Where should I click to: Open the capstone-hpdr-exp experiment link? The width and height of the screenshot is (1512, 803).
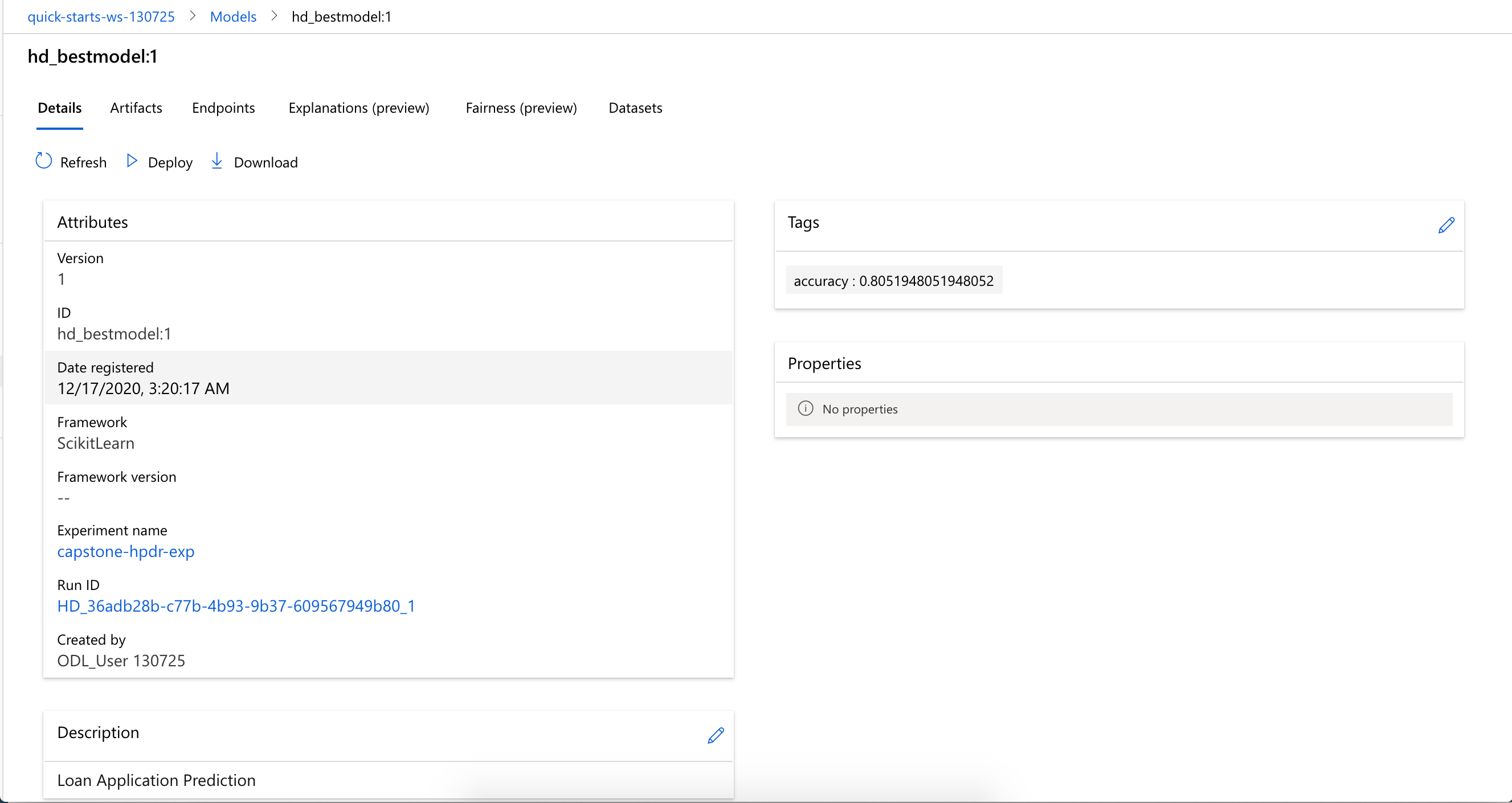coord(125,551)
